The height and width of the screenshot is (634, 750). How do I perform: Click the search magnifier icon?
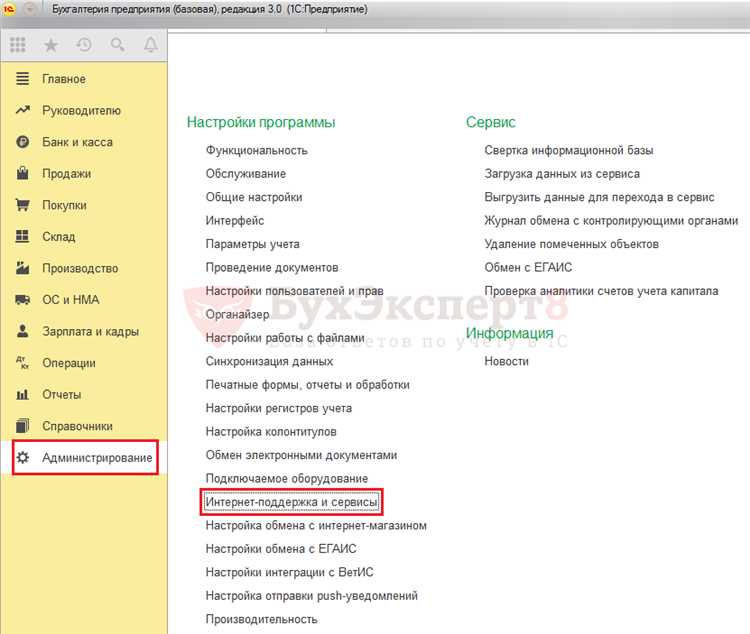(x=118, y=45)
